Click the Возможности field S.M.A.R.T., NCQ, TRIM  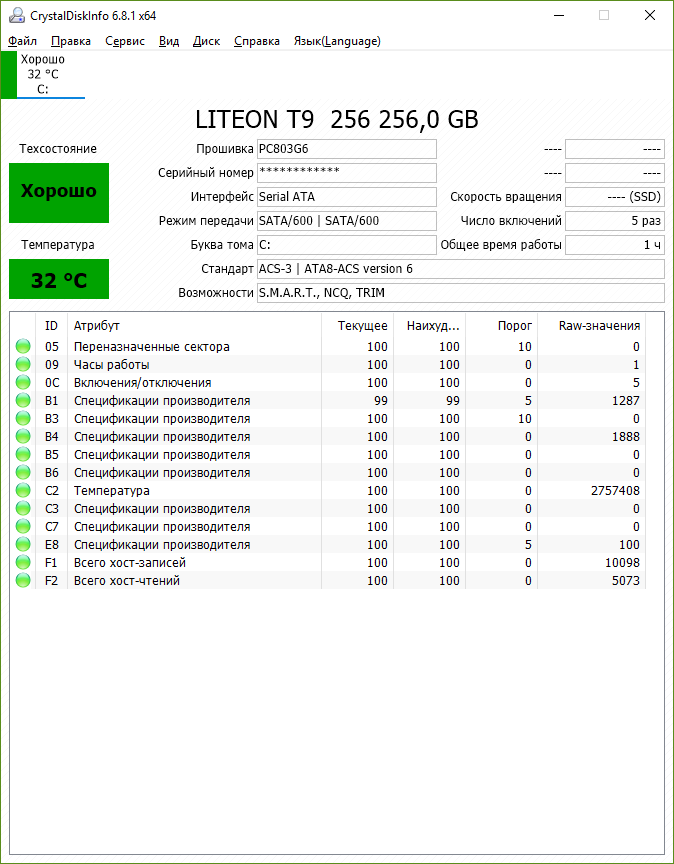[x=461, y=293]
